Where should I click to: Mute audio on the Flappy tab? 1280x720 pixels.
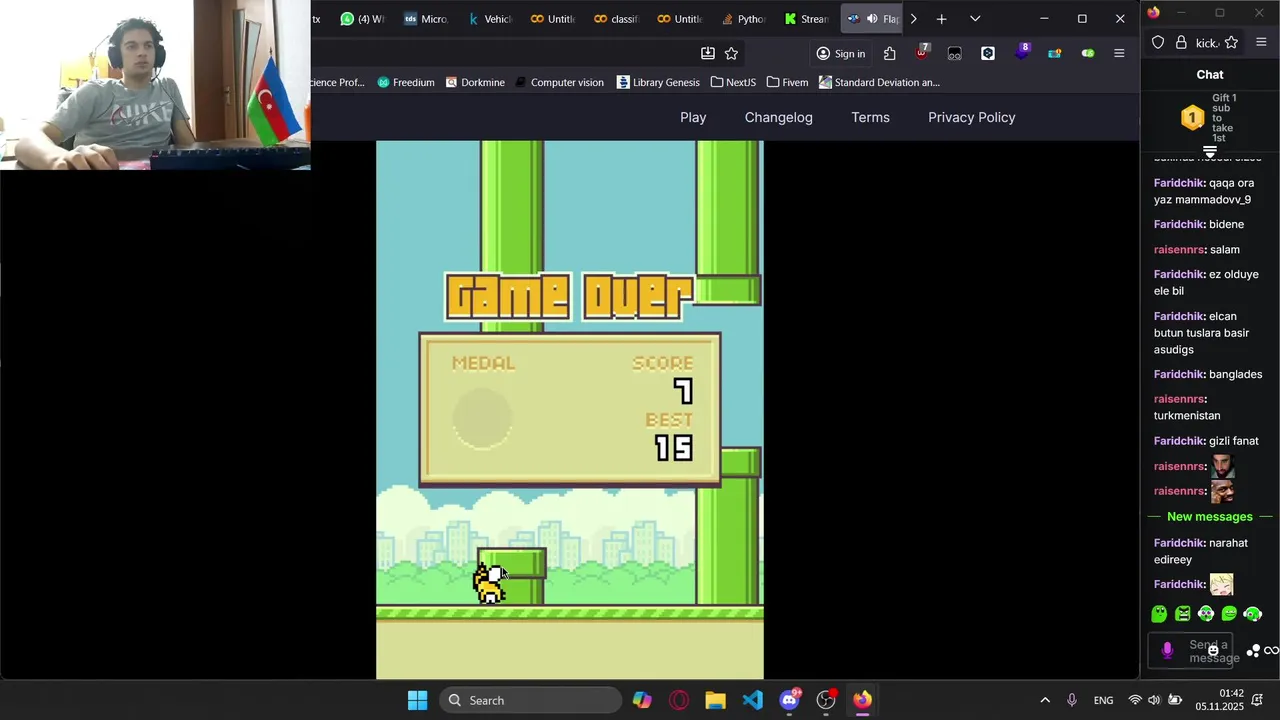[872, 19]
